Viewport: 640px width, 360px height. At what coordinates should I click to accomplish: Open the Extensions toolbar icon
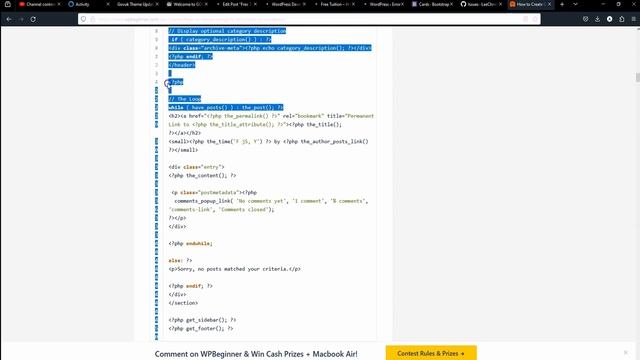622,19
